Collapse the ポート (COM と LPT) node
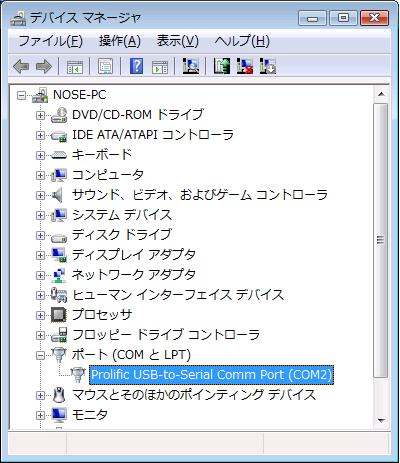Screen dimensions: 400x463 [x=40, y=355]
